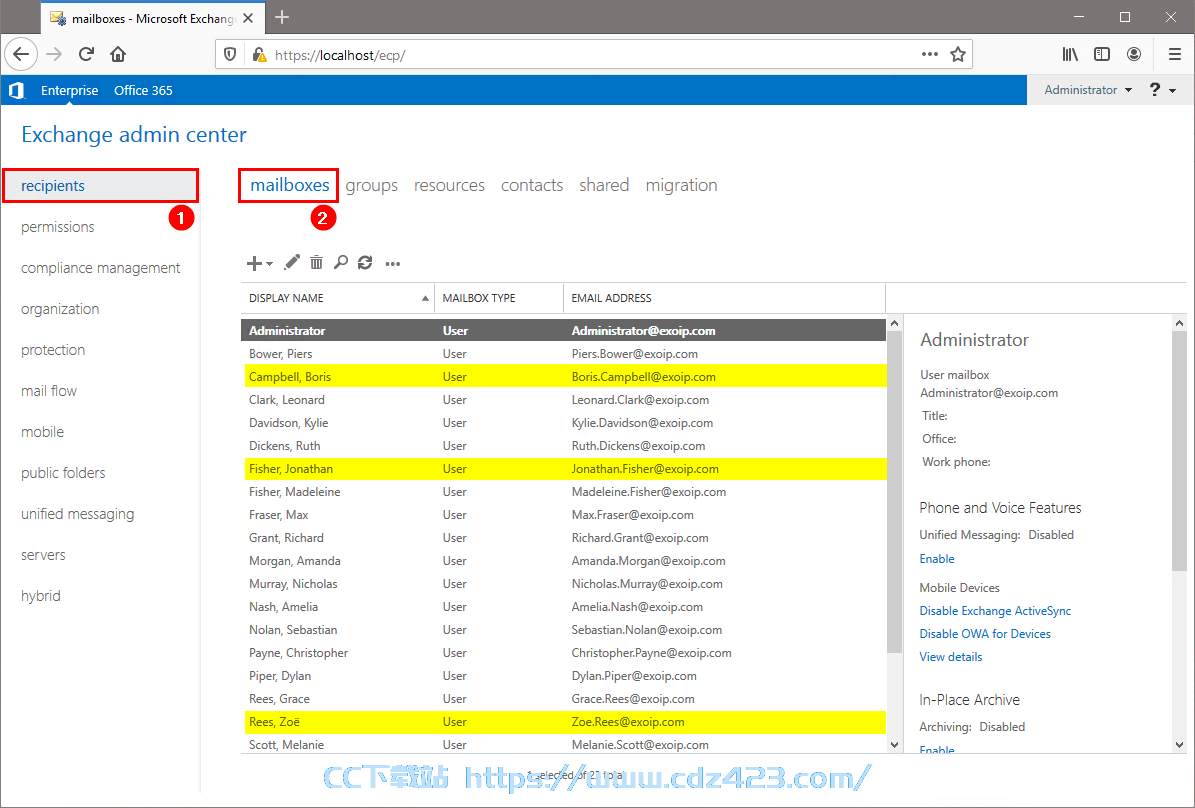Search mailboxes with magnifier icon
This screenshot has height=808, width=1195.
pos(341,263)
